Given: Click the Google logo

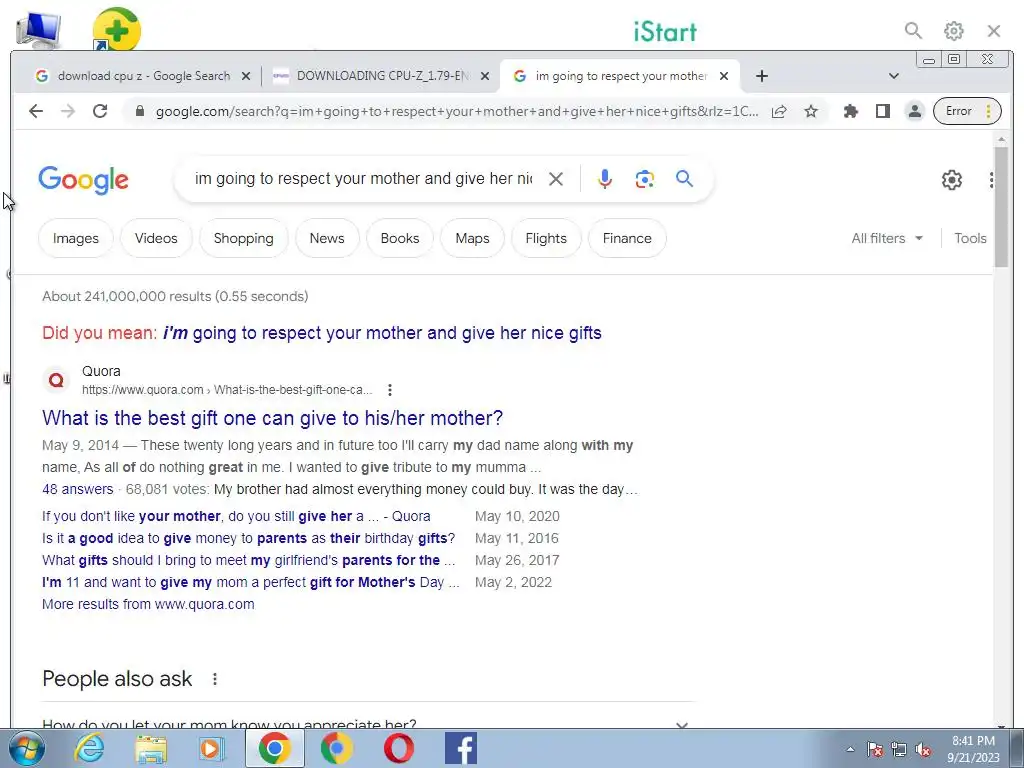Looking at the screenshot, I should coord(84,180).
